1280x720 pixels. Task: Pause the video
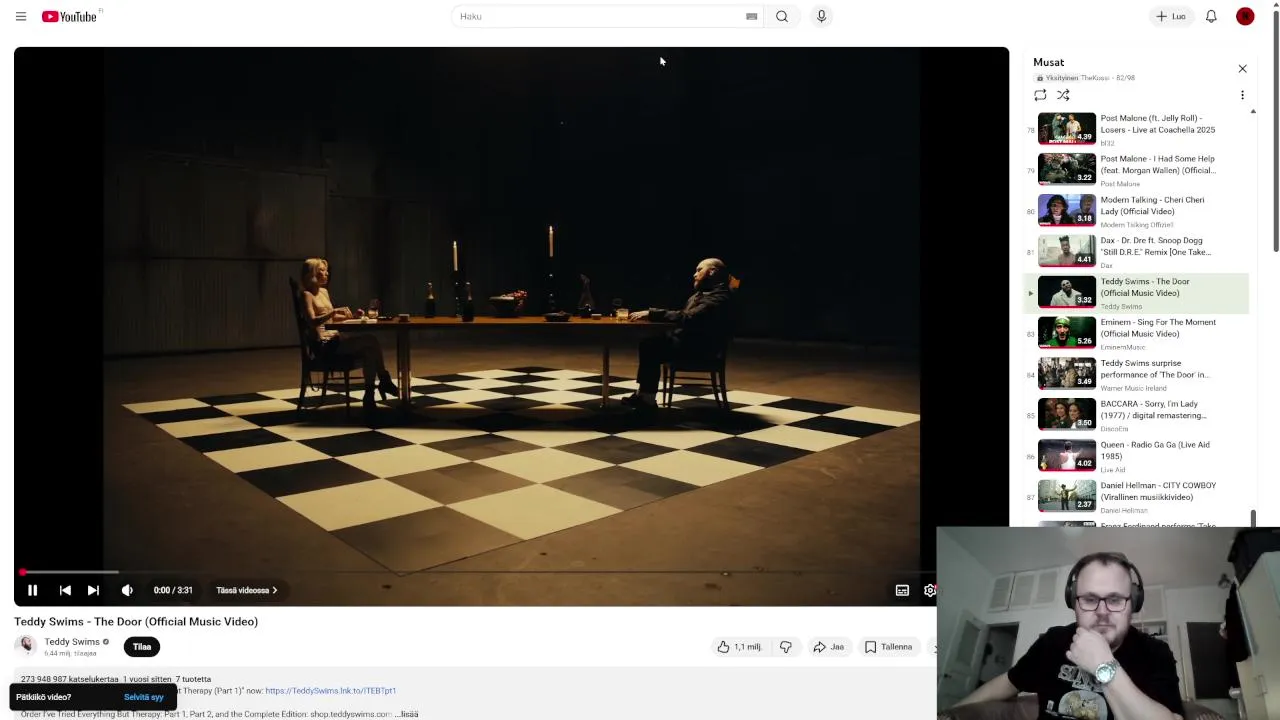click(32, 590)
